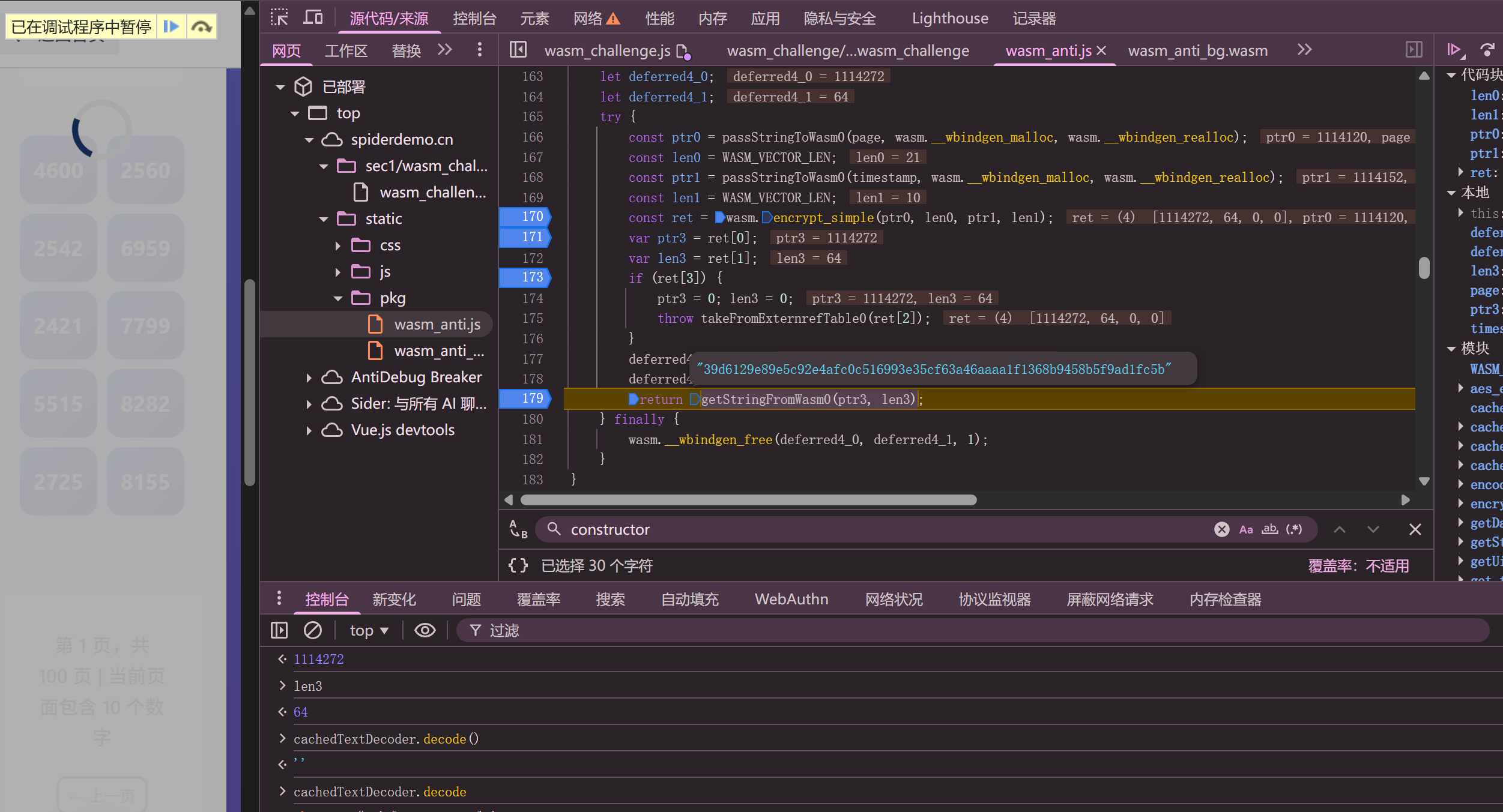The width and height of the screenshot is (1503, 812).
Task: Clear the console with ban icon
Action: (x=312, y=630)
